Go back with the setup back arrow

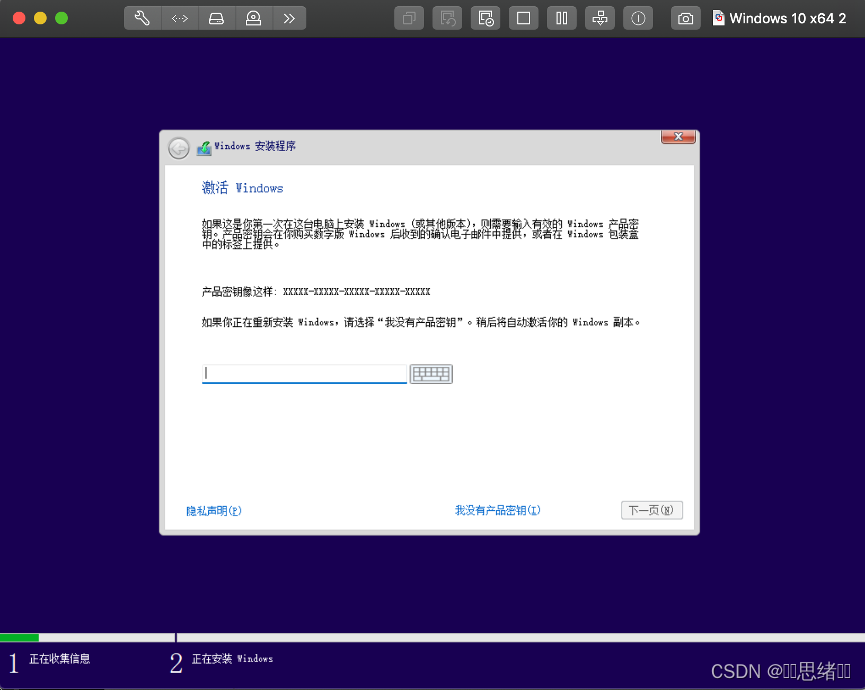[x=178, y=148]
